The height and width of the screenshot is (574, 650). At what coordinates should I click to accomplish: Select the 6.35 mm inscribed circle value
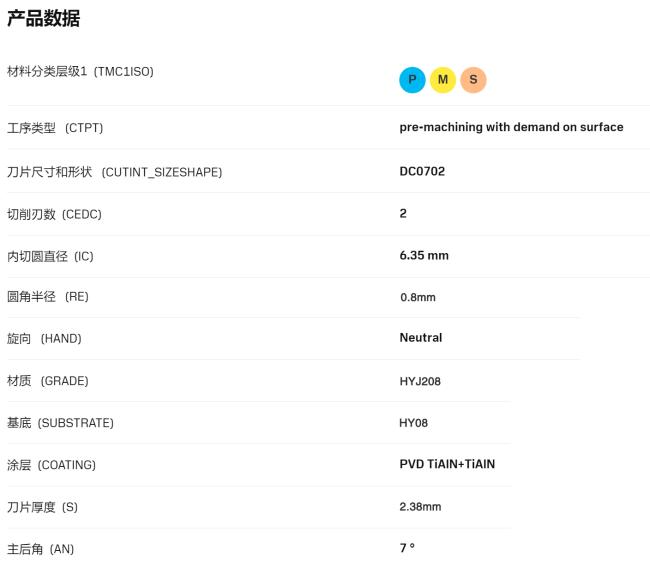point(424,256)
